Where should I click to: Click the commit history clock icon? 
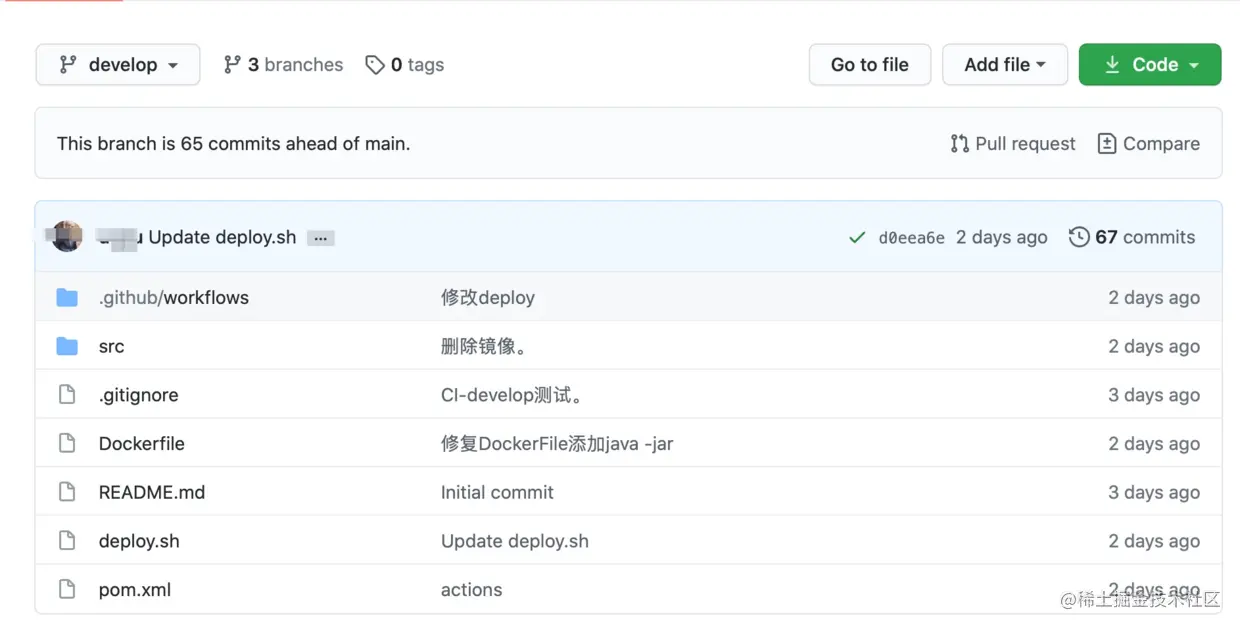coord(1079,237)
